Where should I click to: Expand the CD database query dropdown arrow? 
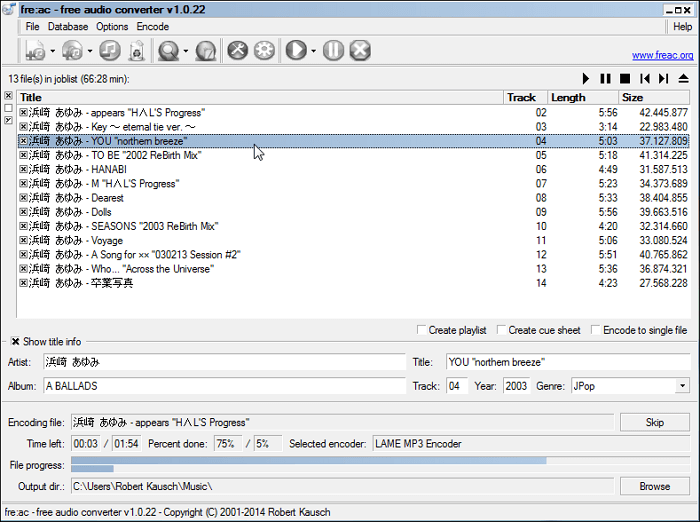(185, 51)
